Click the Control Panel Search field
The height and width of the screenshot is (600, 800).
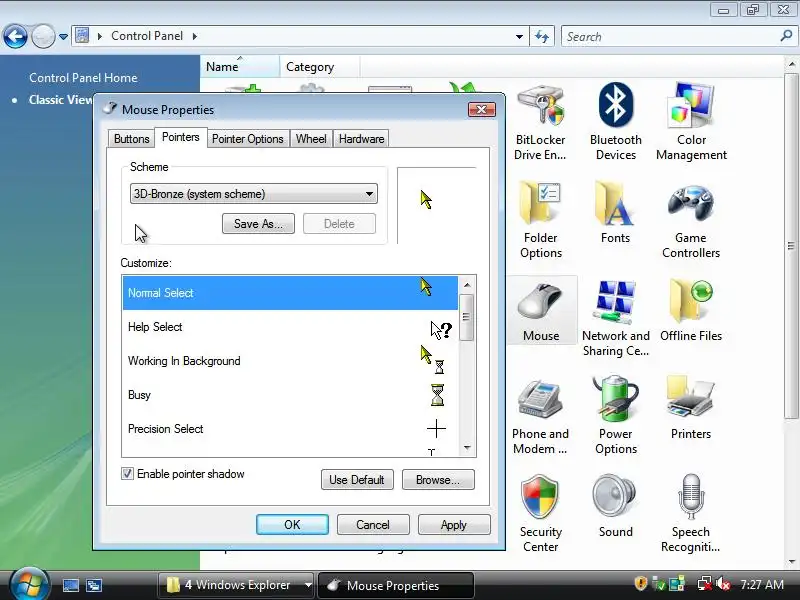(671, 37)
